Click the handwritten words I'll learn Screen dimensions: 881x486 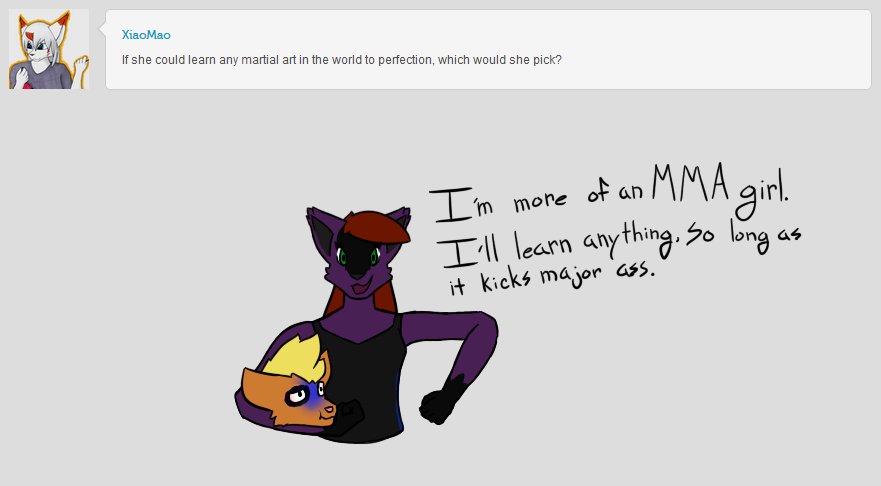[503, 248]
